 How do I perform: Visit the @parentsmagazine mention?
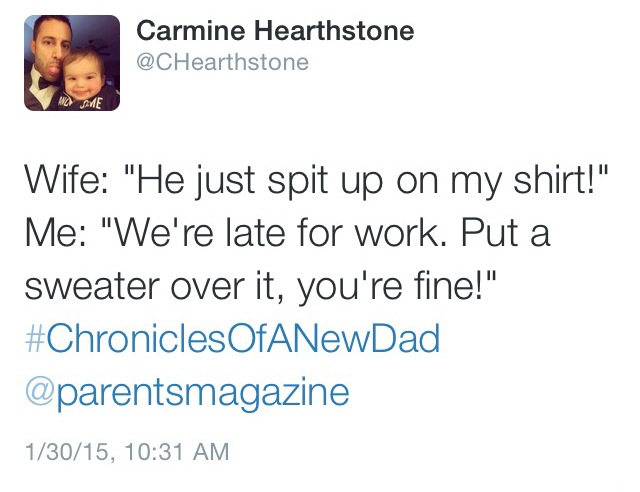186,391
